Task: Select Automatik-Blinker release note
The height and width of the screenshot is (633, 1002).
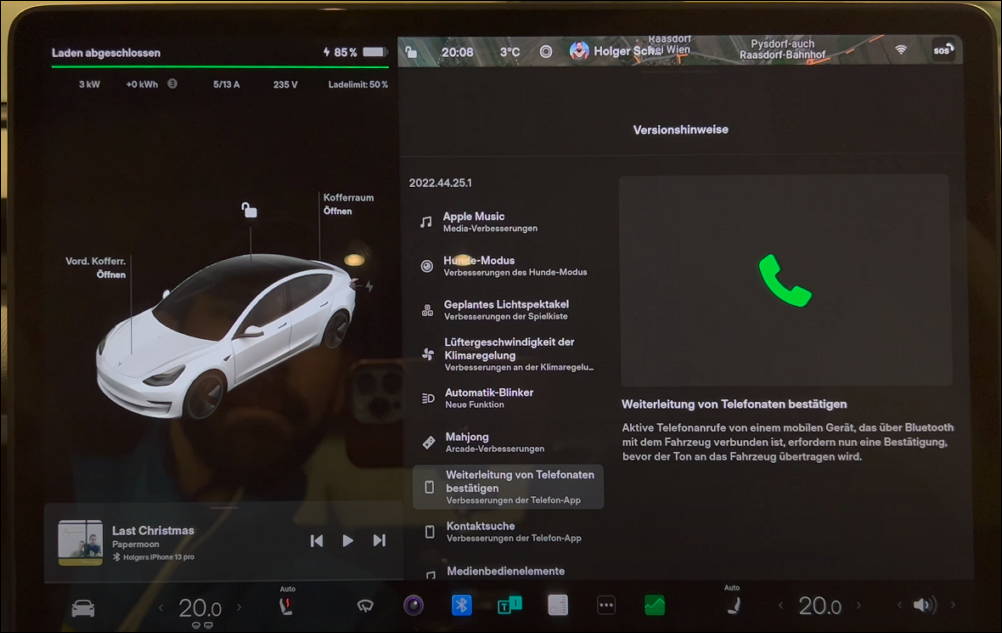Action: tap(508, 398)
